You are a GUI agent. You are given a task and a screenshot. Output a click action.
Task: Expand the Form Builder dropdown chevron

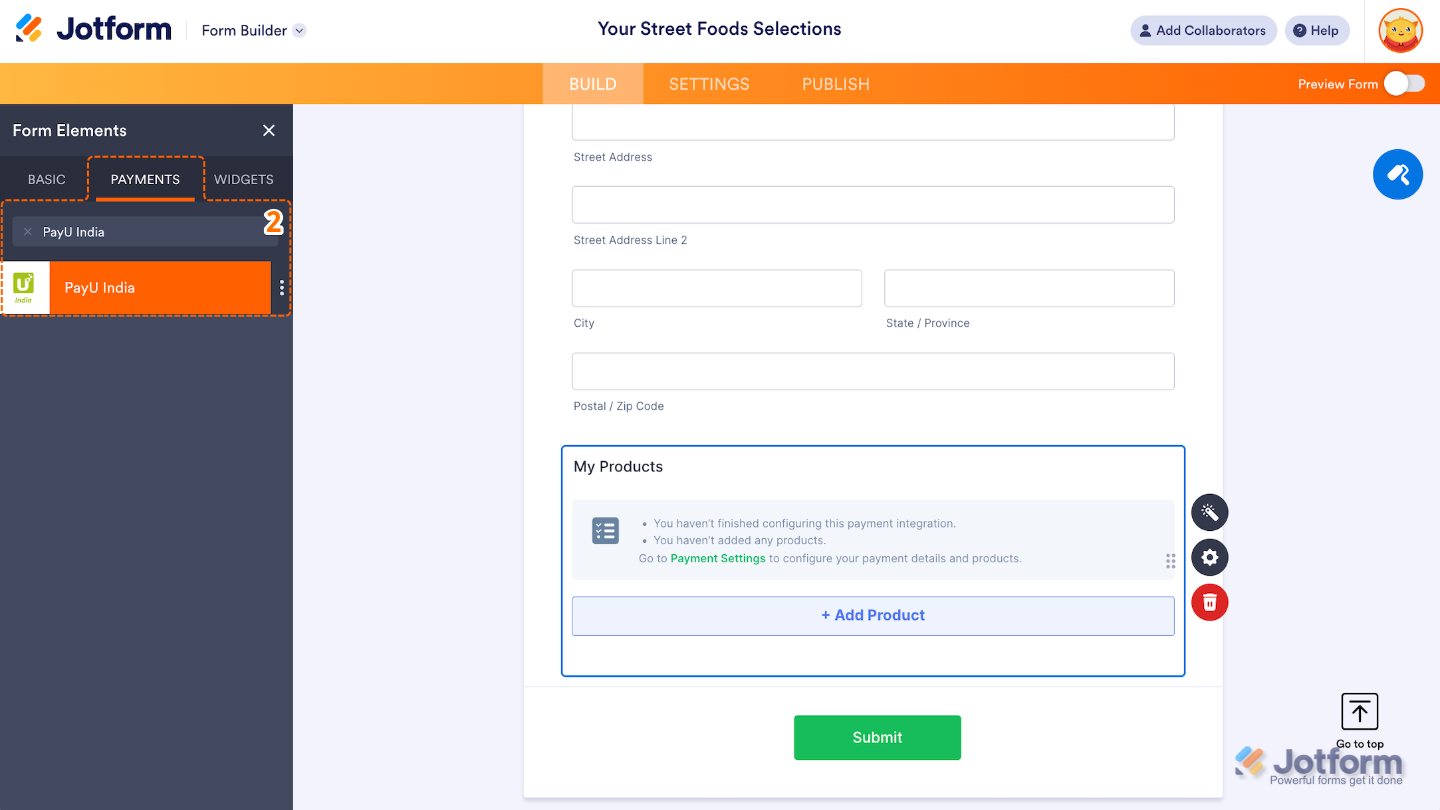point(297,30)
